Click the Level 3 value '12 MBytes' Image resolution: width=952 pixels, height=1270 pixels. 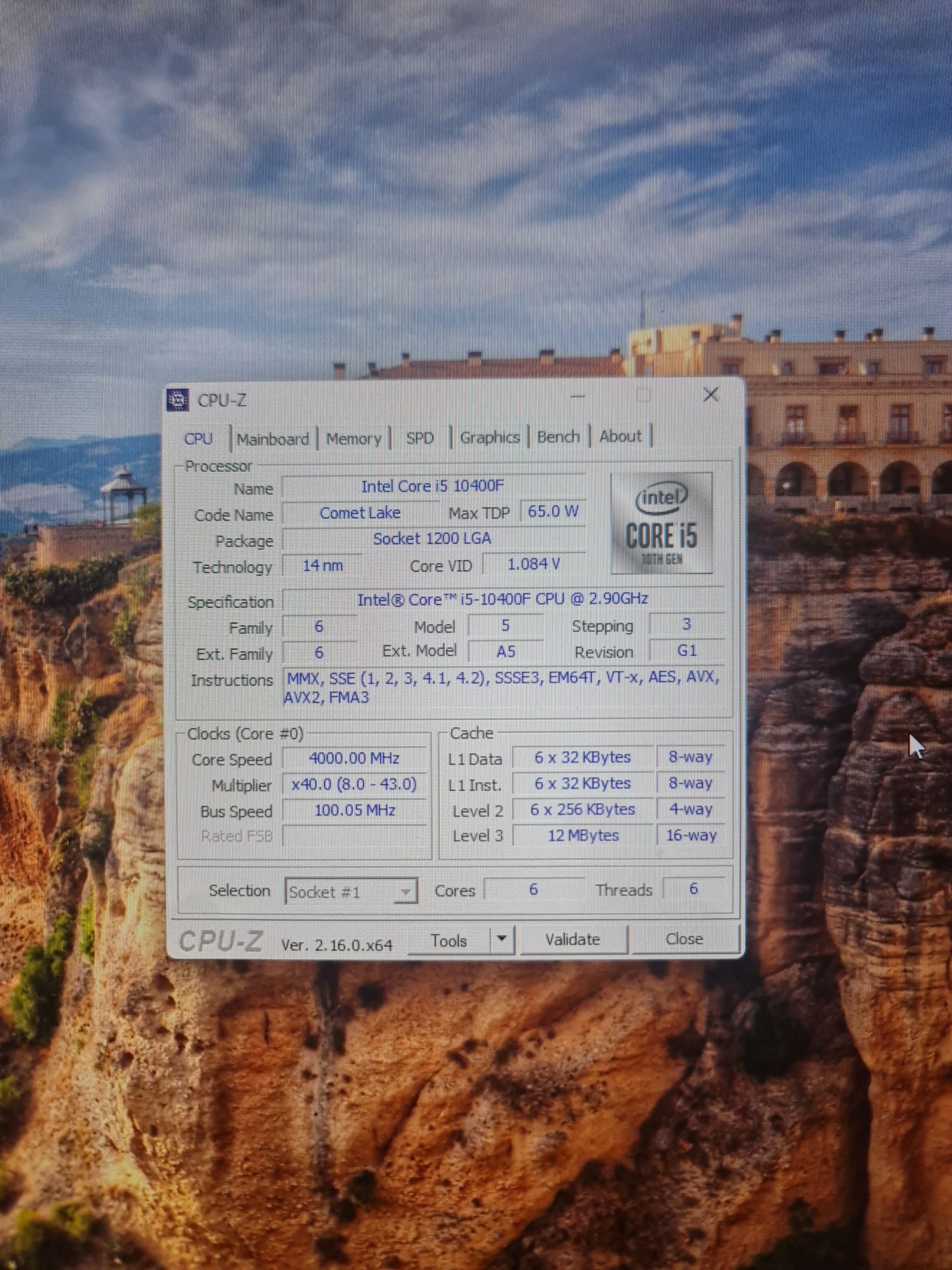(583, 836)
